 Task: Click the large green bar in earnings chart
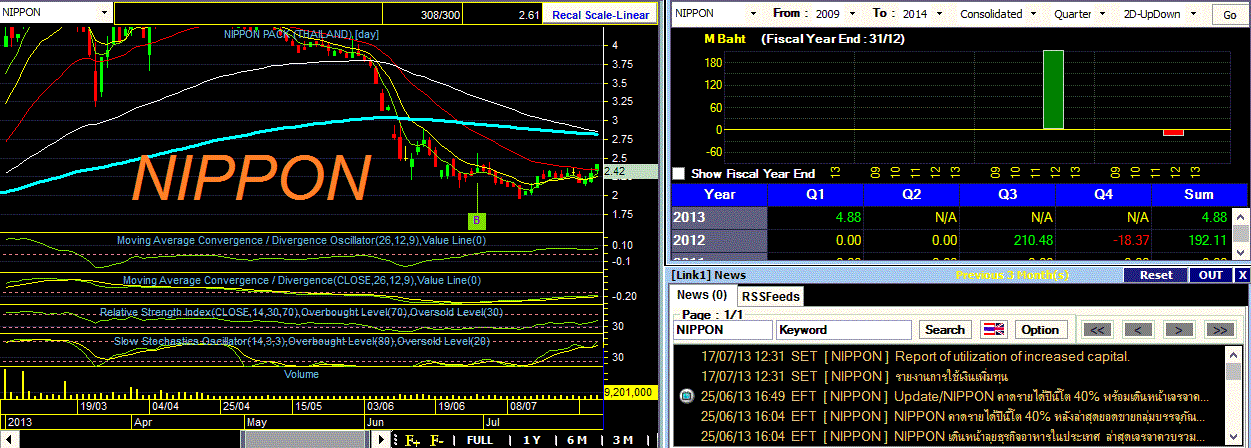pyautogui.click(x=1053, y=90)
